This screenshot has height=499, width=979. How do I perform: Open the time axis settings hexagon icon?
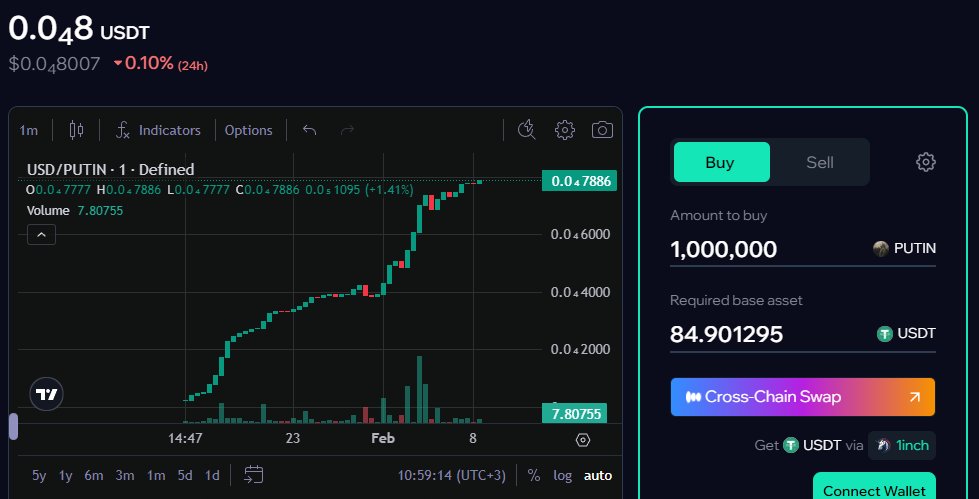(582, 440)
